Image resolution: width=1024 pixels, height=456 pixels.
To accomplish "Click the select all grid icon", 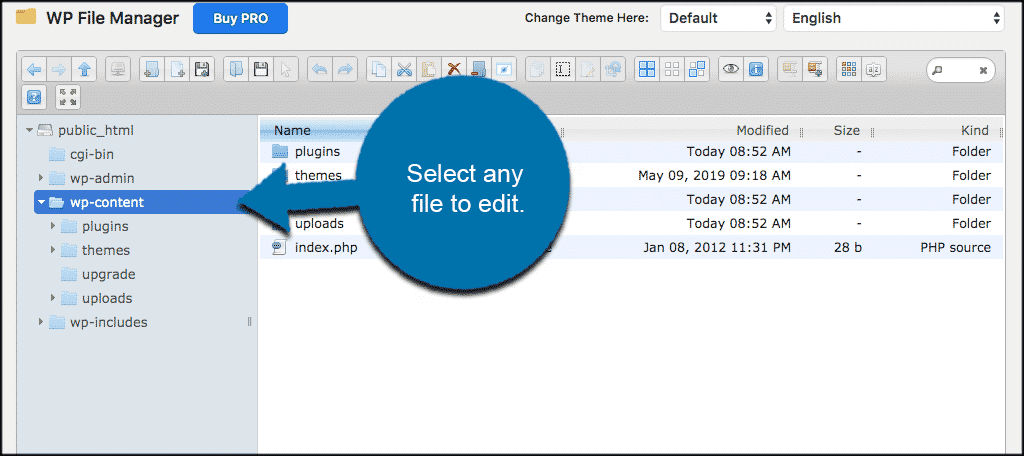I will click(x=647, y=69).
